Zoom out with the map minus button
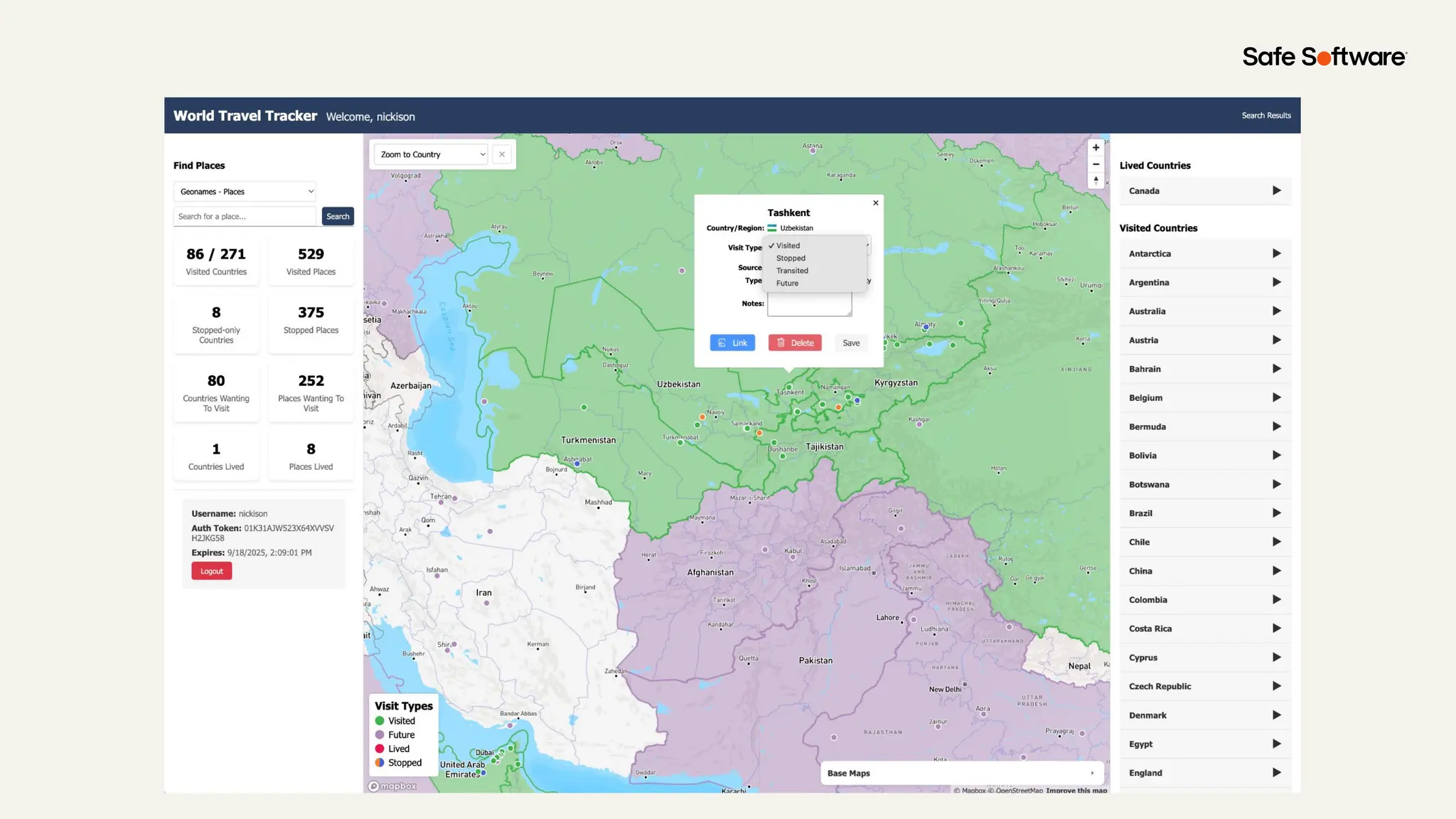Image resolution: width=1456 pixels, height=819 pixels. coord(1096,164)
